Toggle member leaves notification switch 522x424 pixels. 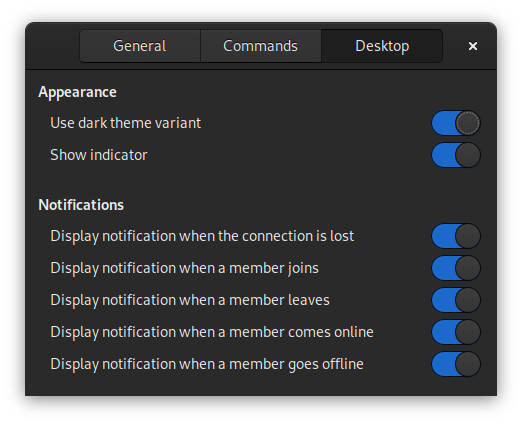[456, 300]
